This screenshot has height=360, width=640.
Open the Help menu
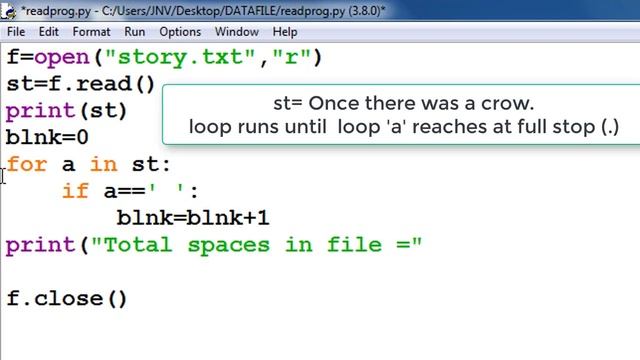285,32
